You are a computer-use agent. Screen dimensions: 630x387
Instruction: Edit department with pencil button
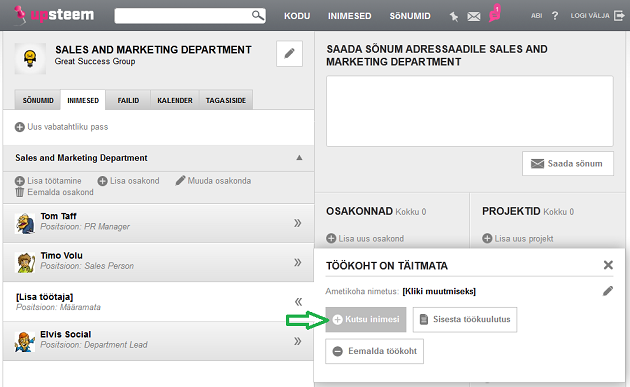click(289, 53)
